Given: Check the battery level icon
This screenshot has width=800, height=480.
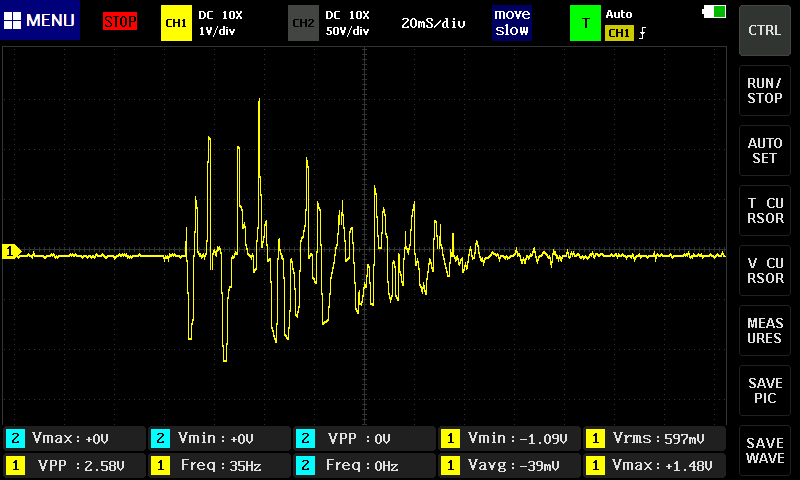Looking at the screenshot, I should (715, 11).
